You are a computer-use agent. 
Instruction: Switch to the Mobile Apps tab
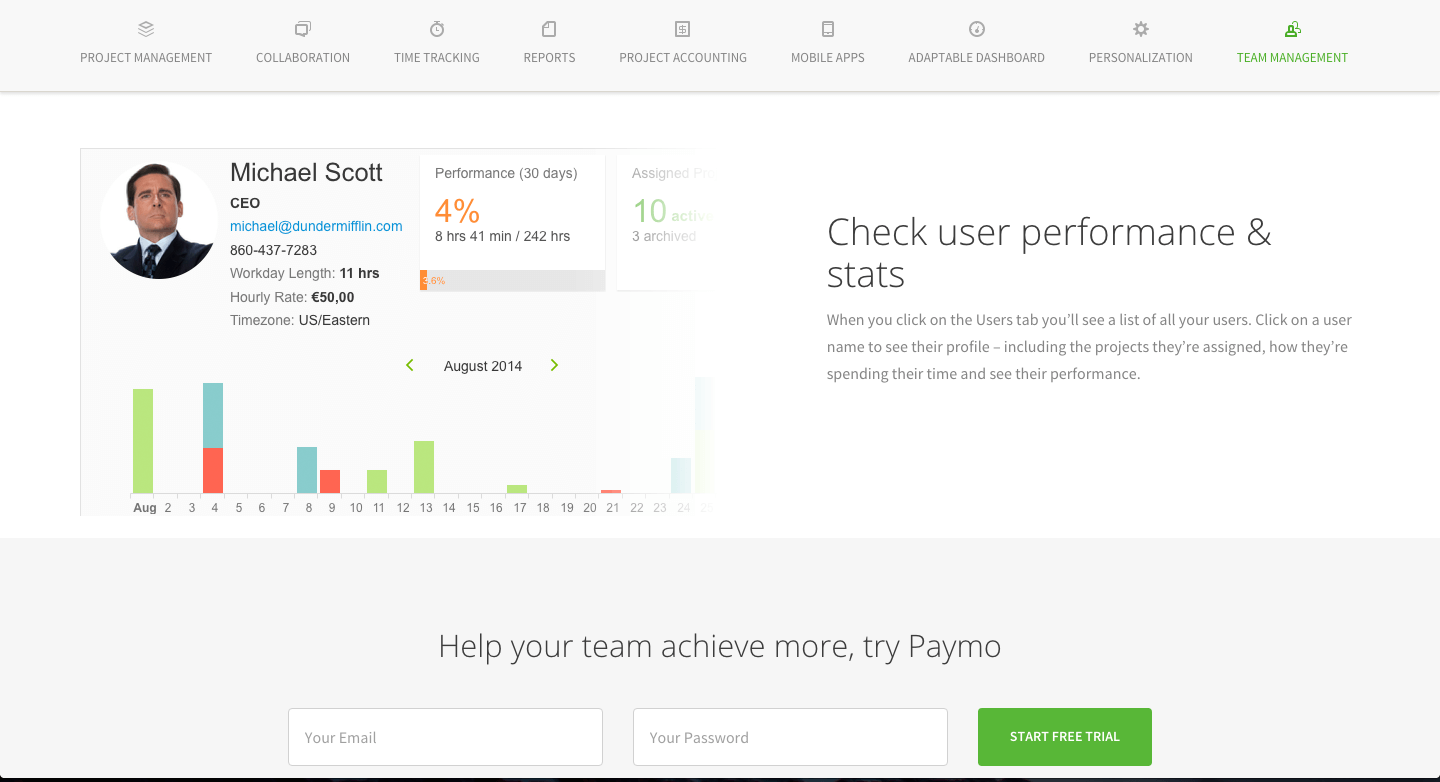827,40
